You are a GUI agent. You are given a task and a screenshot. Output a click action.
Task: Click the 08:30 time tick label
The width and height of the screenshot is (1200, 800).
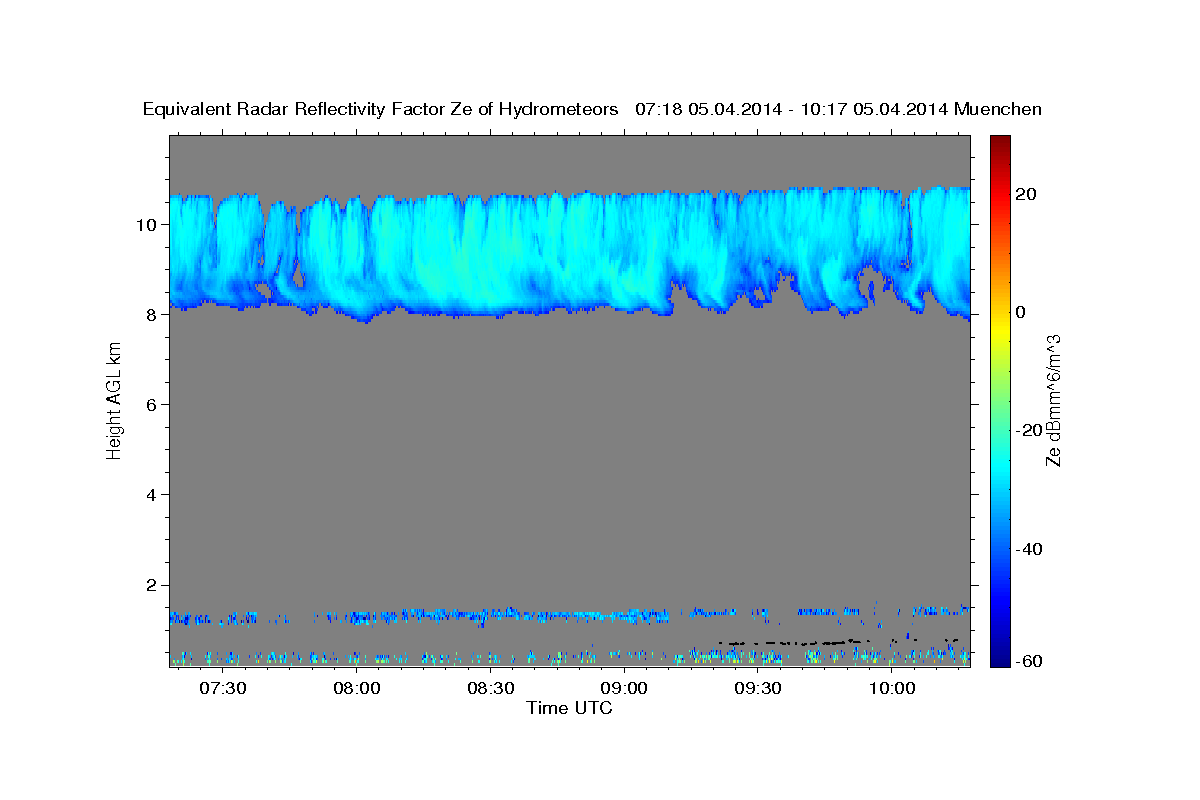pos(491,689)
